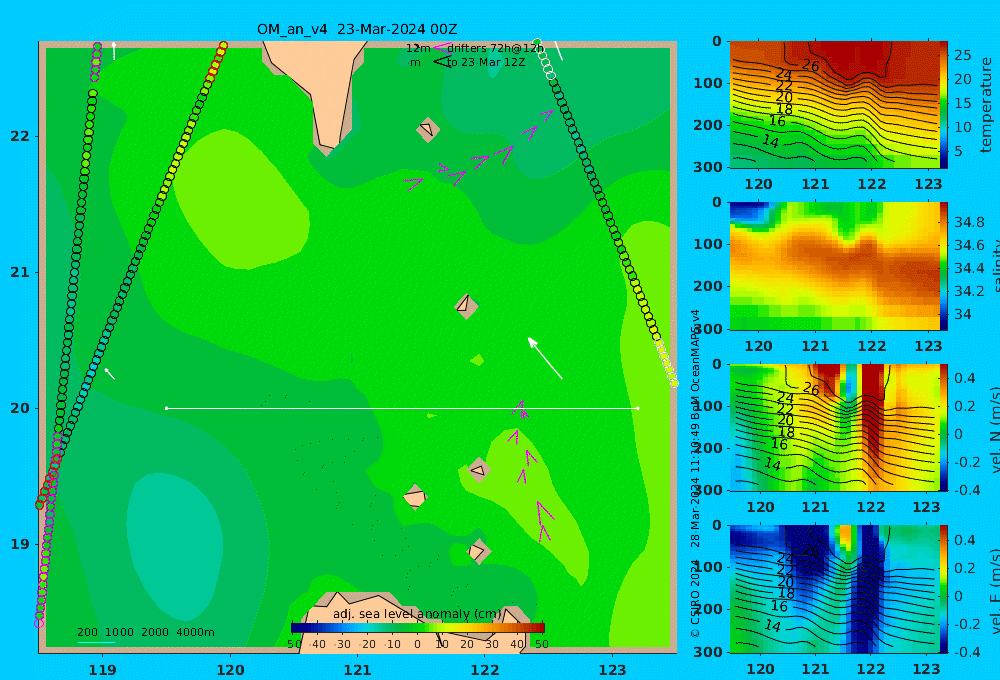Screen dimensions: 1000x680
Task: Click the 'to 23 Mar 12Z' legend text
Action: point(485,63)
